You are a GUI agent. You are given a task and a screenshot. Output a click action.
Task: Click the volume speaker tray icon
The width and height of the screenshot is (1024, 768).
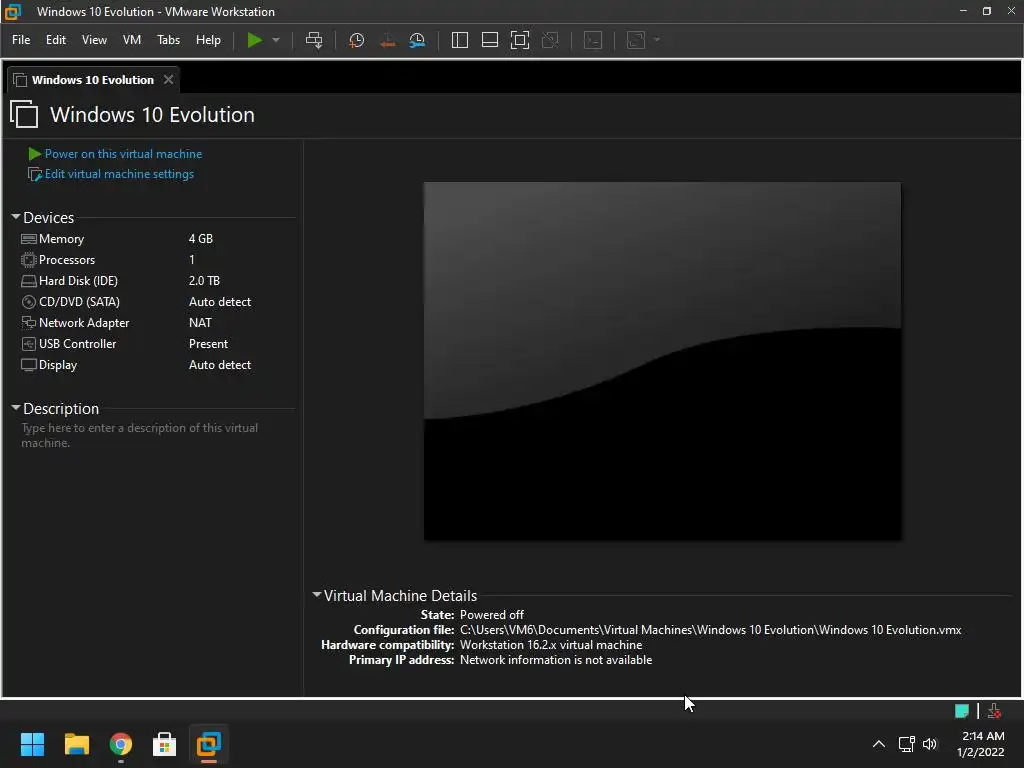[930, 744]
